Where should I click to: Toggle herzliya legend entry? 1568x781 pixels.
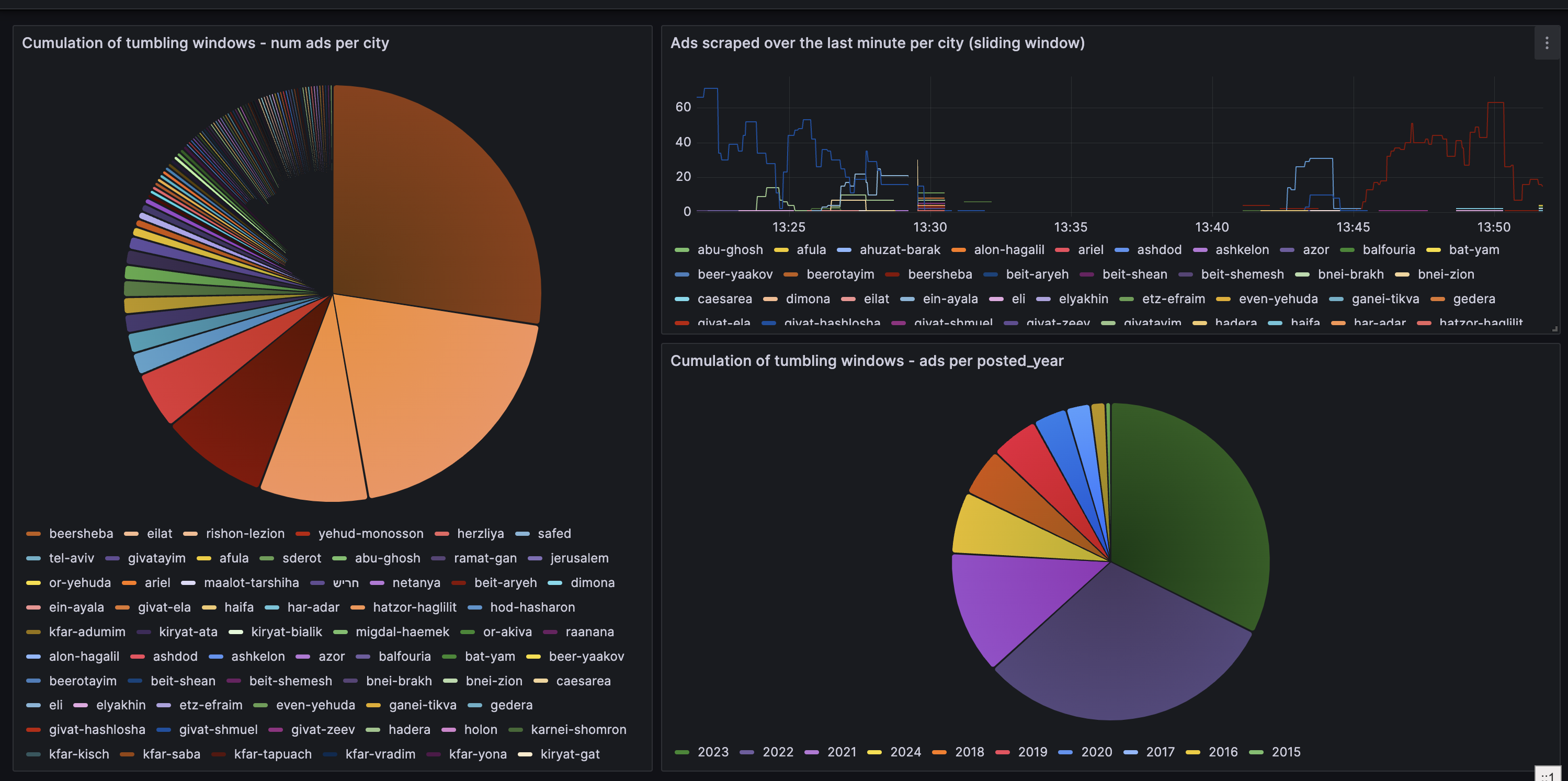pos(480,533)
